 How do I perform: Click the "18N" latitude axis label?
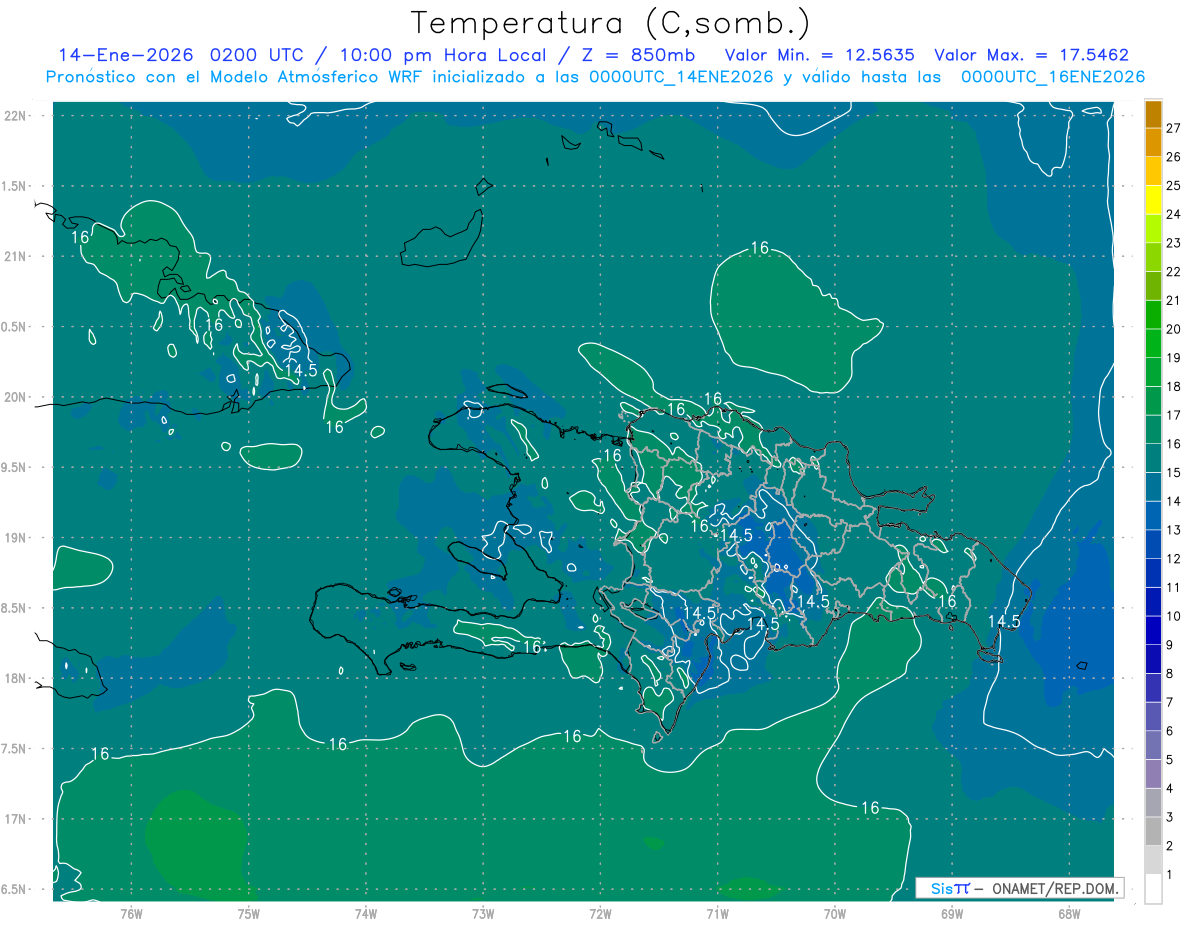[14, 678]
